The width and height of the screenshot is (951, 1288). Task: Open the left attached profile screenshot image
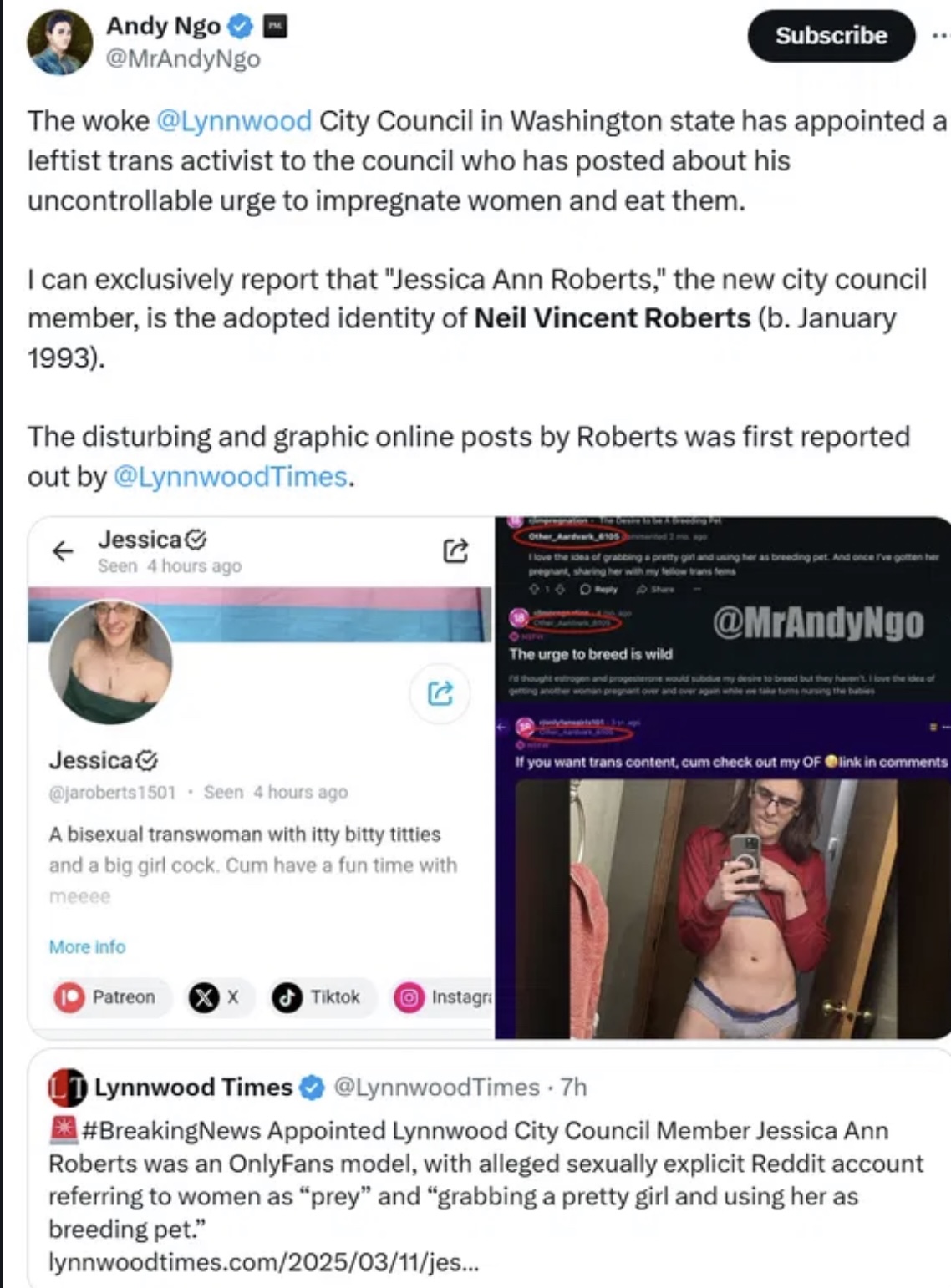[x=261, y=778]
